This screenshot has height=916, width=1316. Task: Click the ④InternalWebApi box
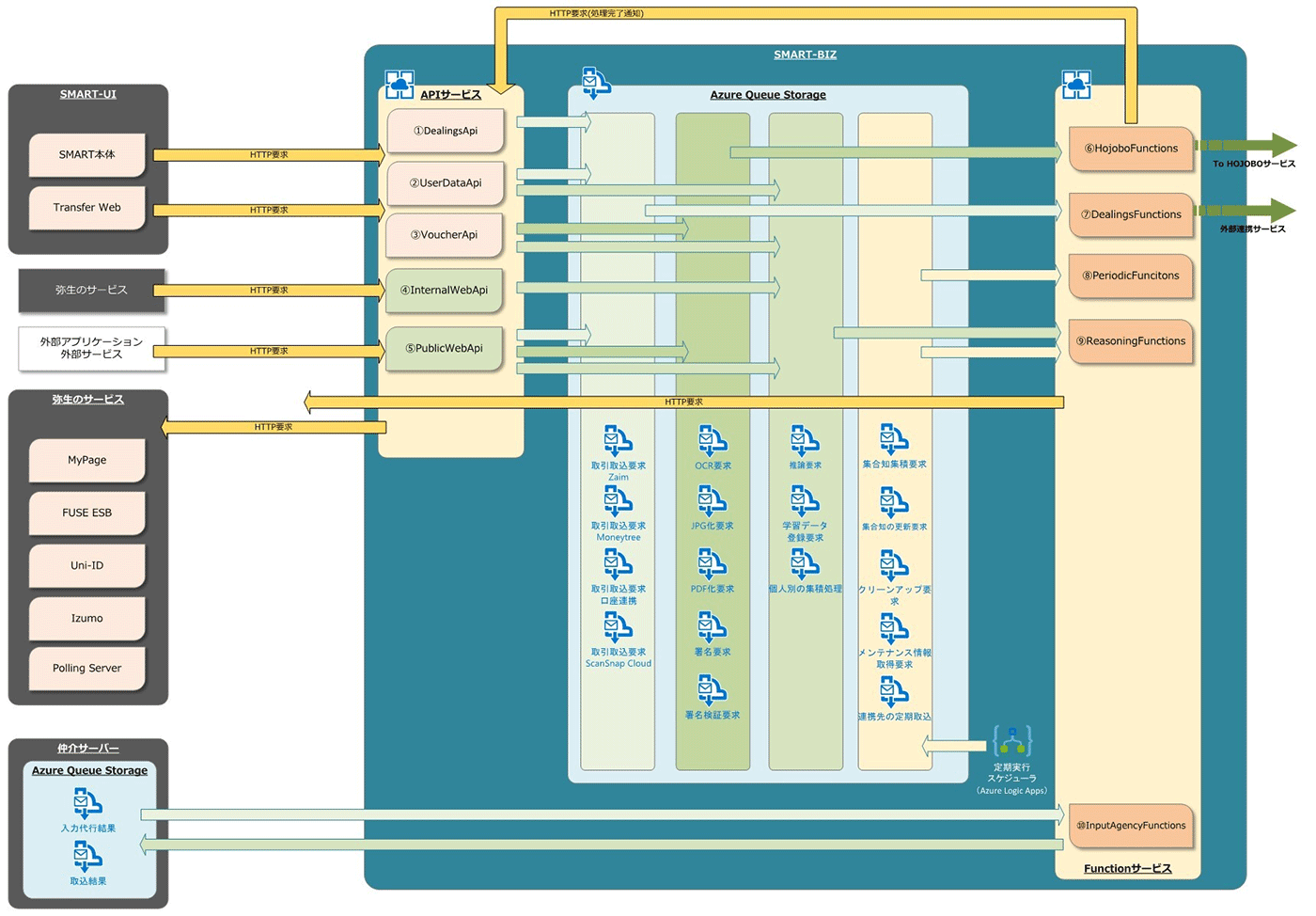click(445, 291)
